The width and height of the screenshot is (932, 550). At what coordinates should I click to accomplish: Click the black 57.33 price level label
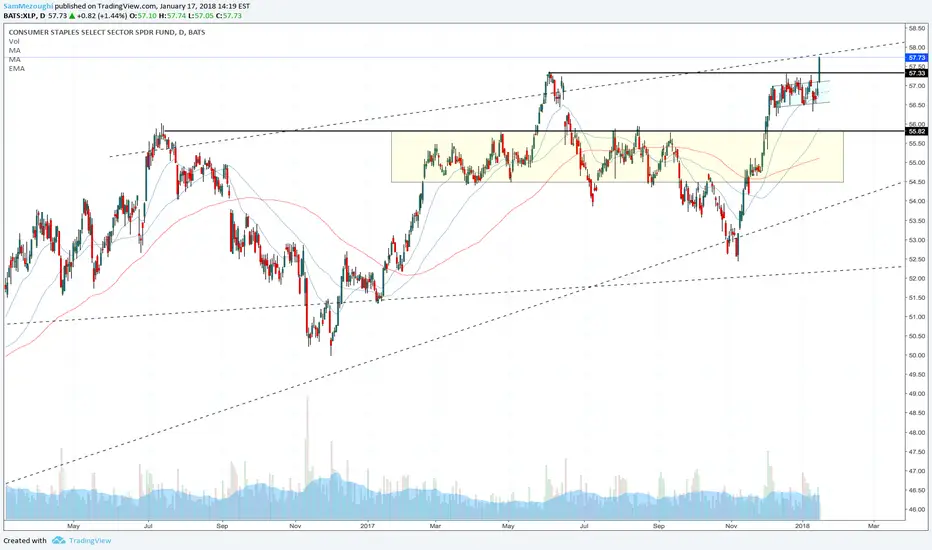click(917, 73)
